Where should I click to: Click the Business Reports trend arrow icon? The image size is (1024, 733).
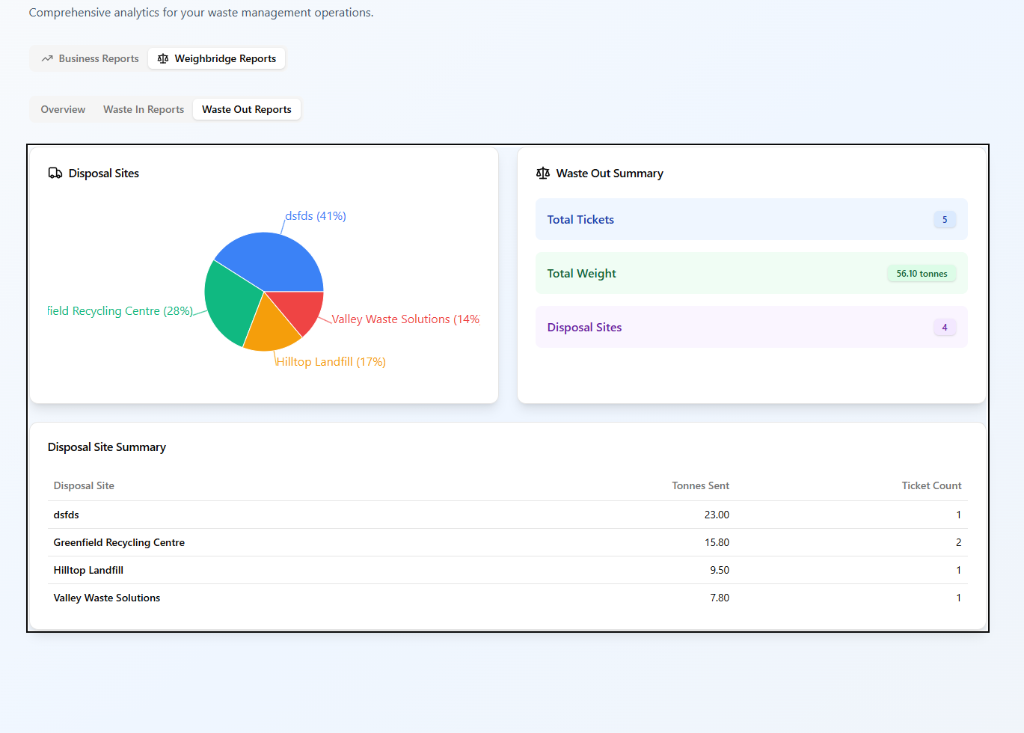click(x=47, y=59)
